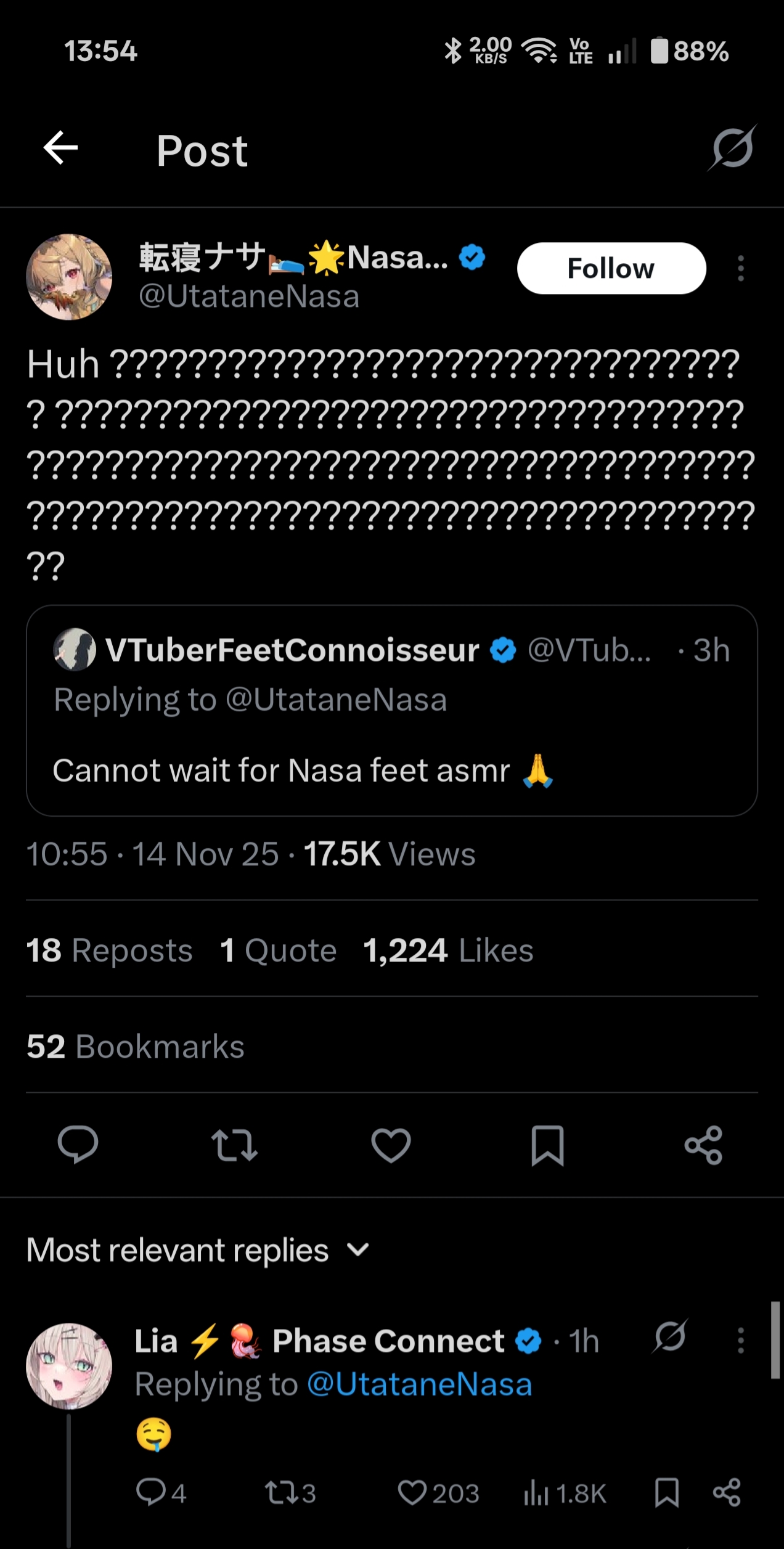Like the main post with heart icon

click(x=391, y=1145)
